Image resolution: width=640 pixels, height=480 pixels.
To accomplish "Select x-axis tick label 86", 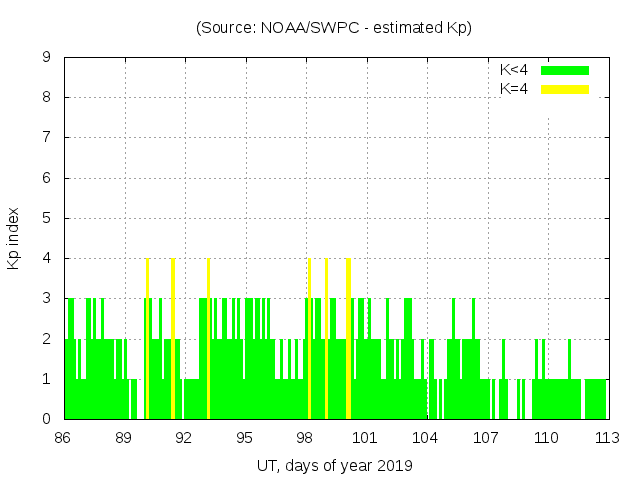I will point(63,437).
